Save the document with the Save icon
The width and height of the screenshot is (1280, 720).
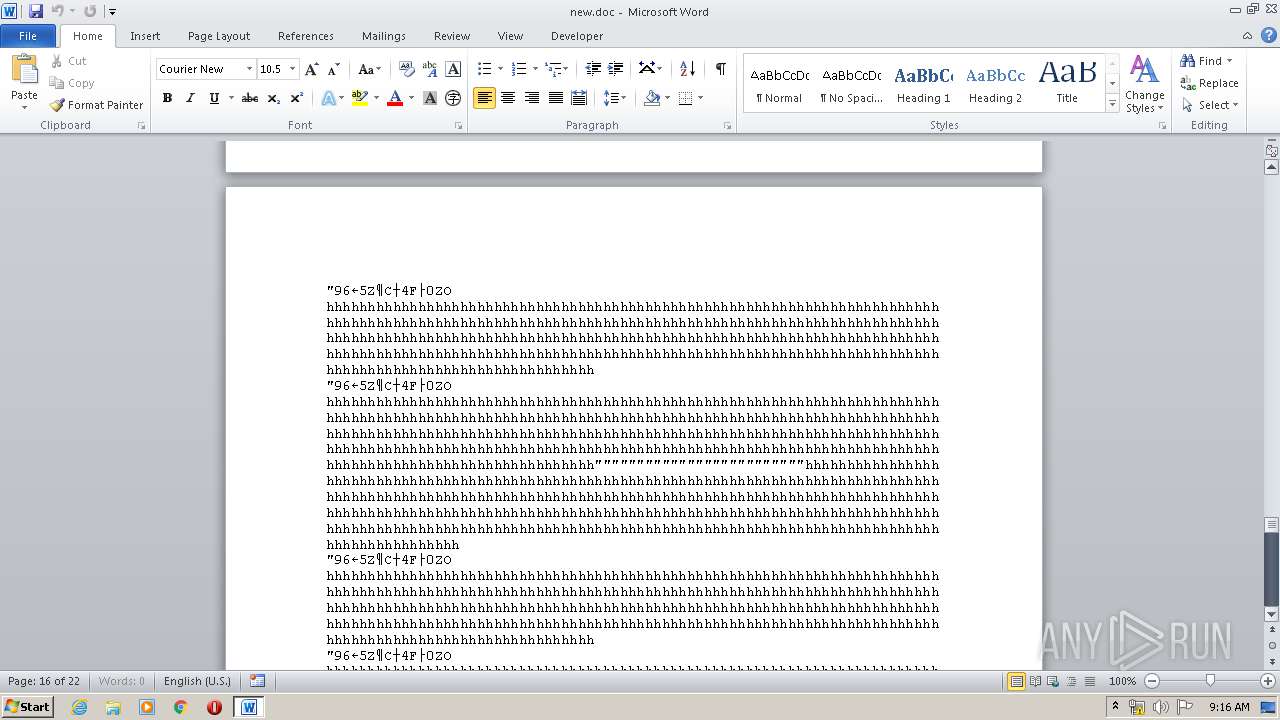[36, 11]
